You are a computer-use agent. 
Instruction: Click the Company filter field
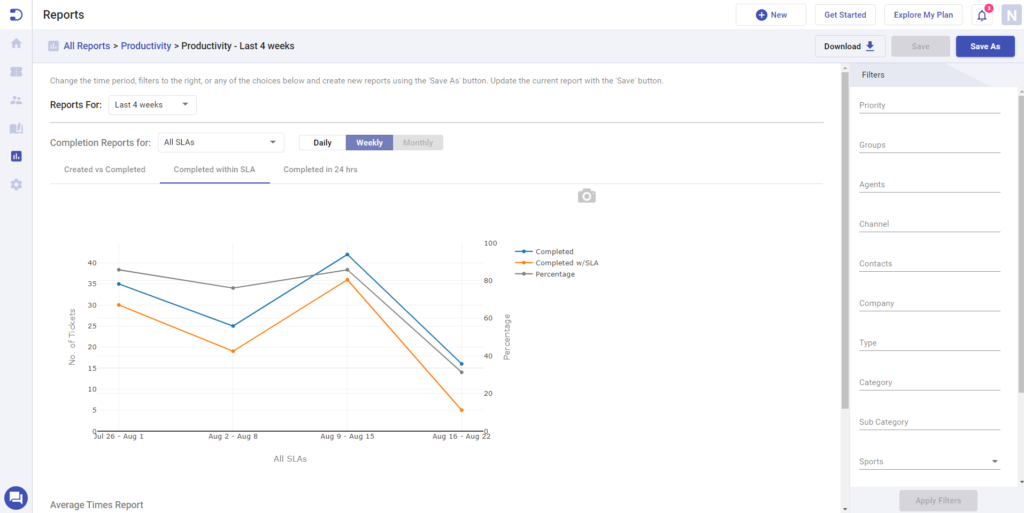(x=929, y=303)
